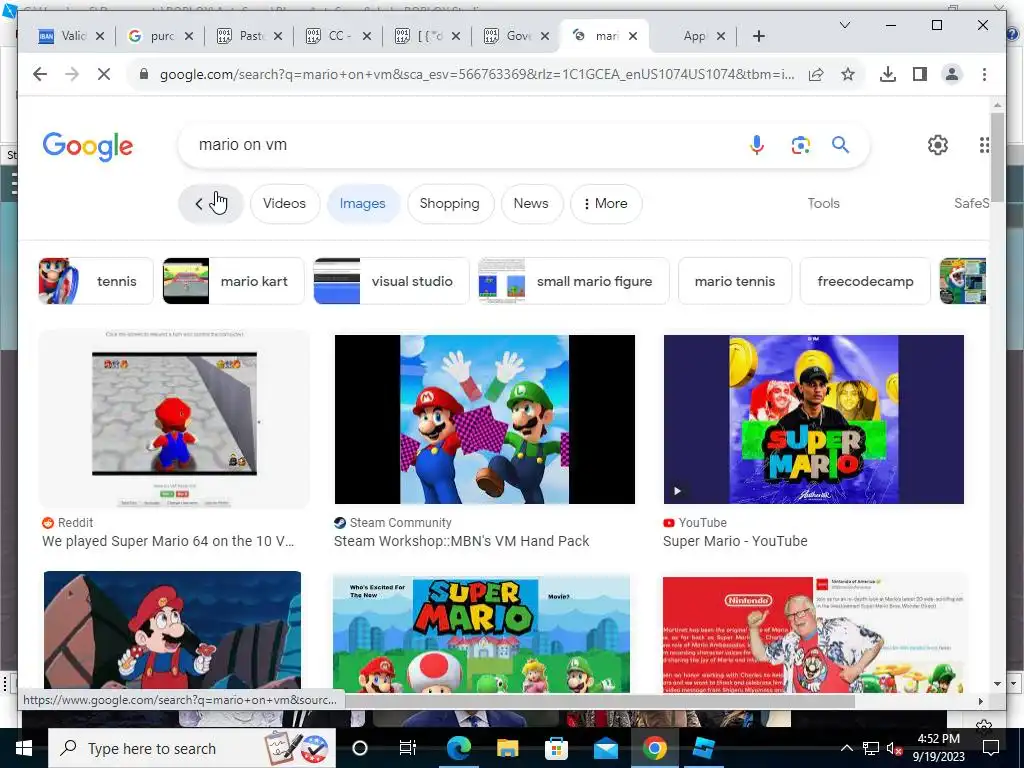The width and height of the screenshot is (1024, 768).
Task: Open the Reddit Super Mario 64 result link
Action: pos(168,541)
